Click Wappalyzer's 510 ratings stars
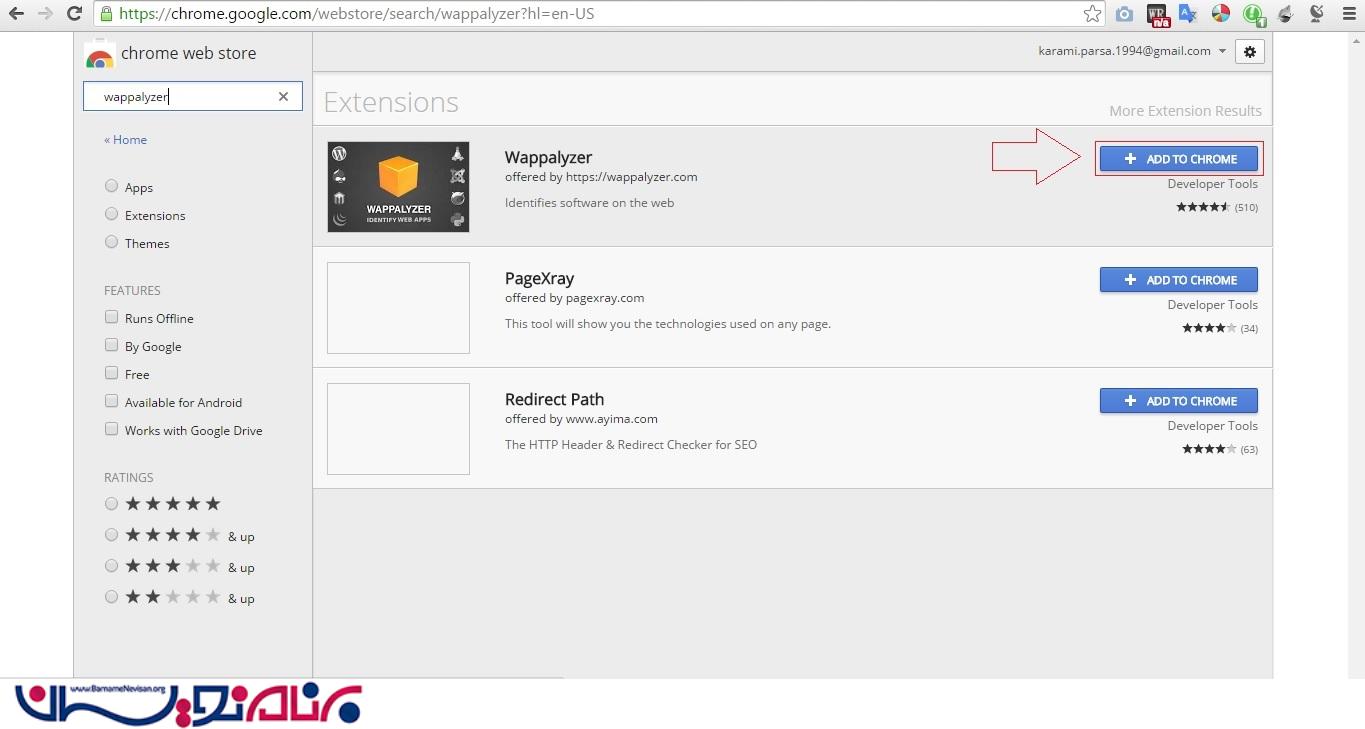The width and height of the screenshot is (1365, 729). click(1203, 208)
